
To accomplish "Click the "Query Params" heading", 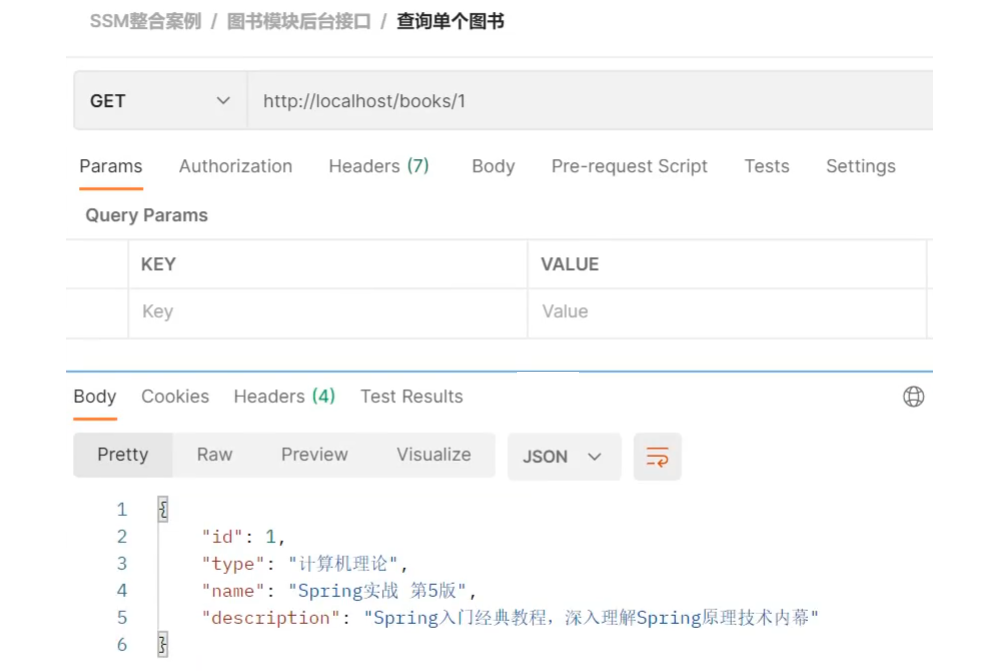I will [x=146, y=215].
